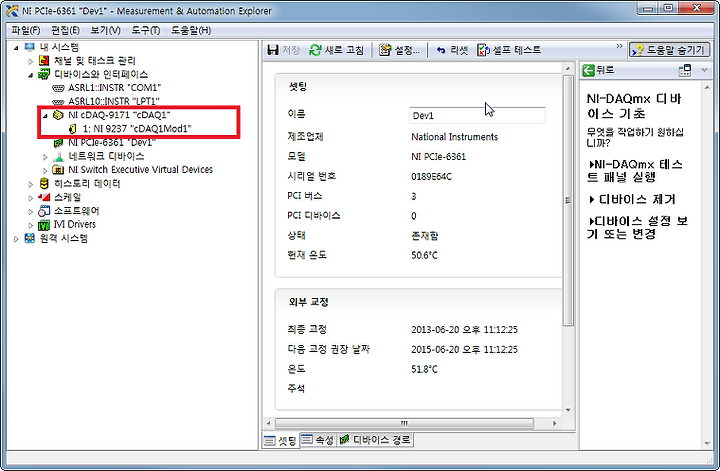The image size is (720, 471).
Task: Click the help pane layout icon
Action: click(685, 70)
